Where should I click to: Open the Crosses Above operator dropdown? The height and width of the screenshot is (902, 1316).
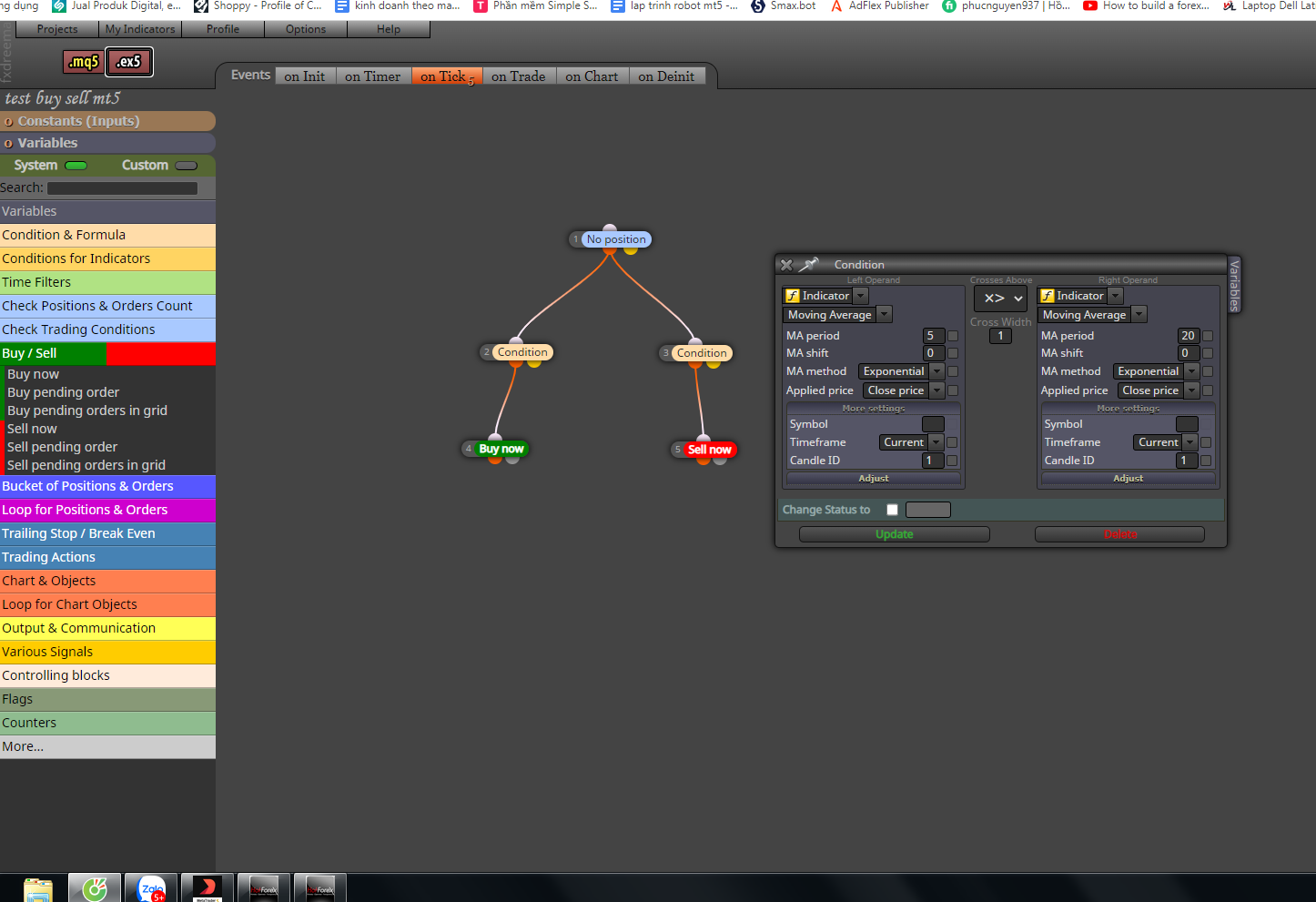point(1000,299)
